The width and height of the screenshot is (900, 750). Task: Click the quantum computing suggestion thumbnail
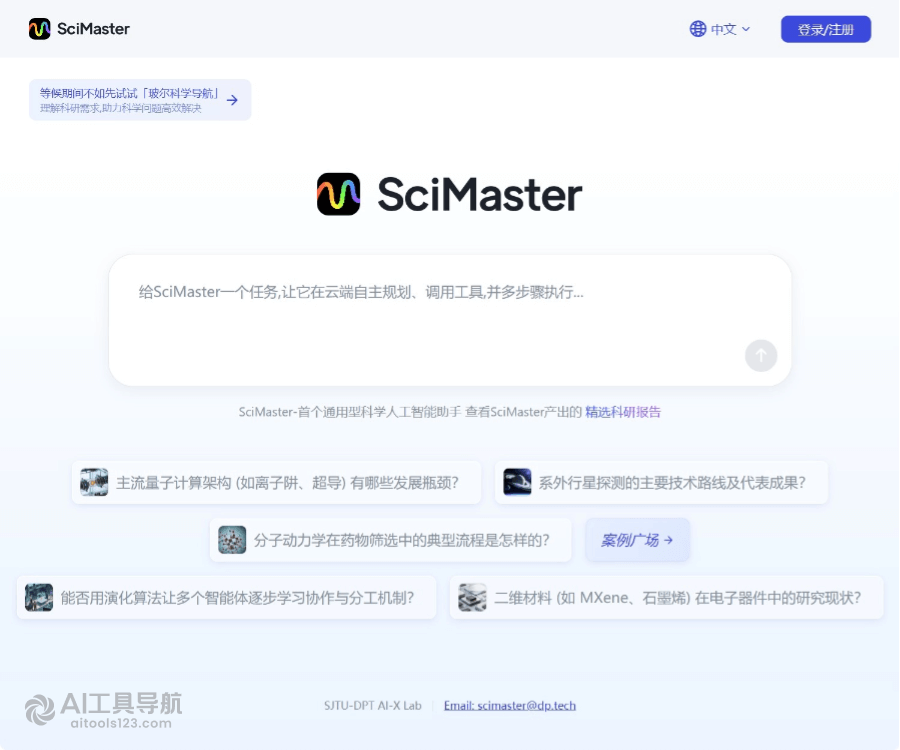(94, 482)
